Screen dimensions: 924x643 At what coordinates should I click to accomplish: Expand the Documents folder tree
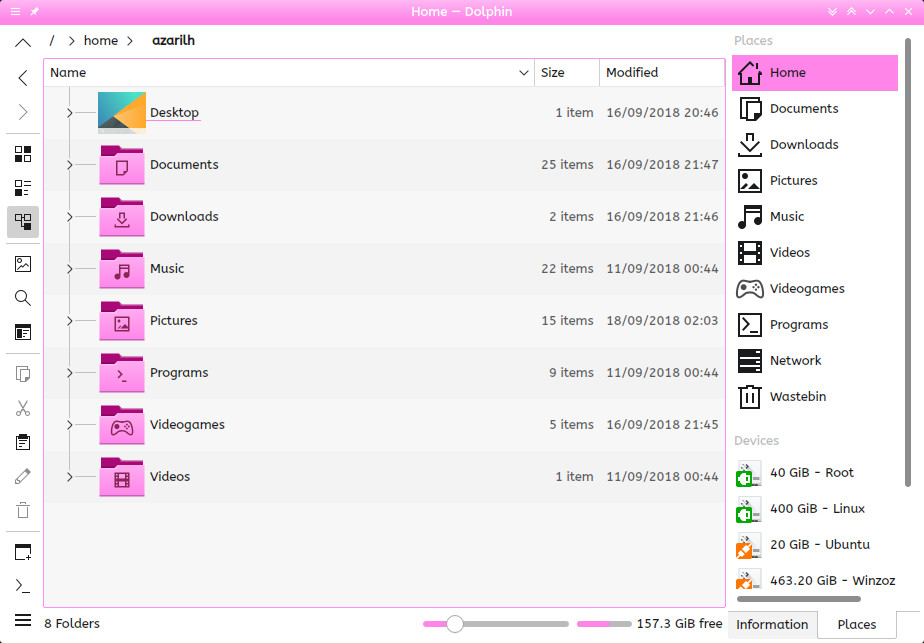70,165
